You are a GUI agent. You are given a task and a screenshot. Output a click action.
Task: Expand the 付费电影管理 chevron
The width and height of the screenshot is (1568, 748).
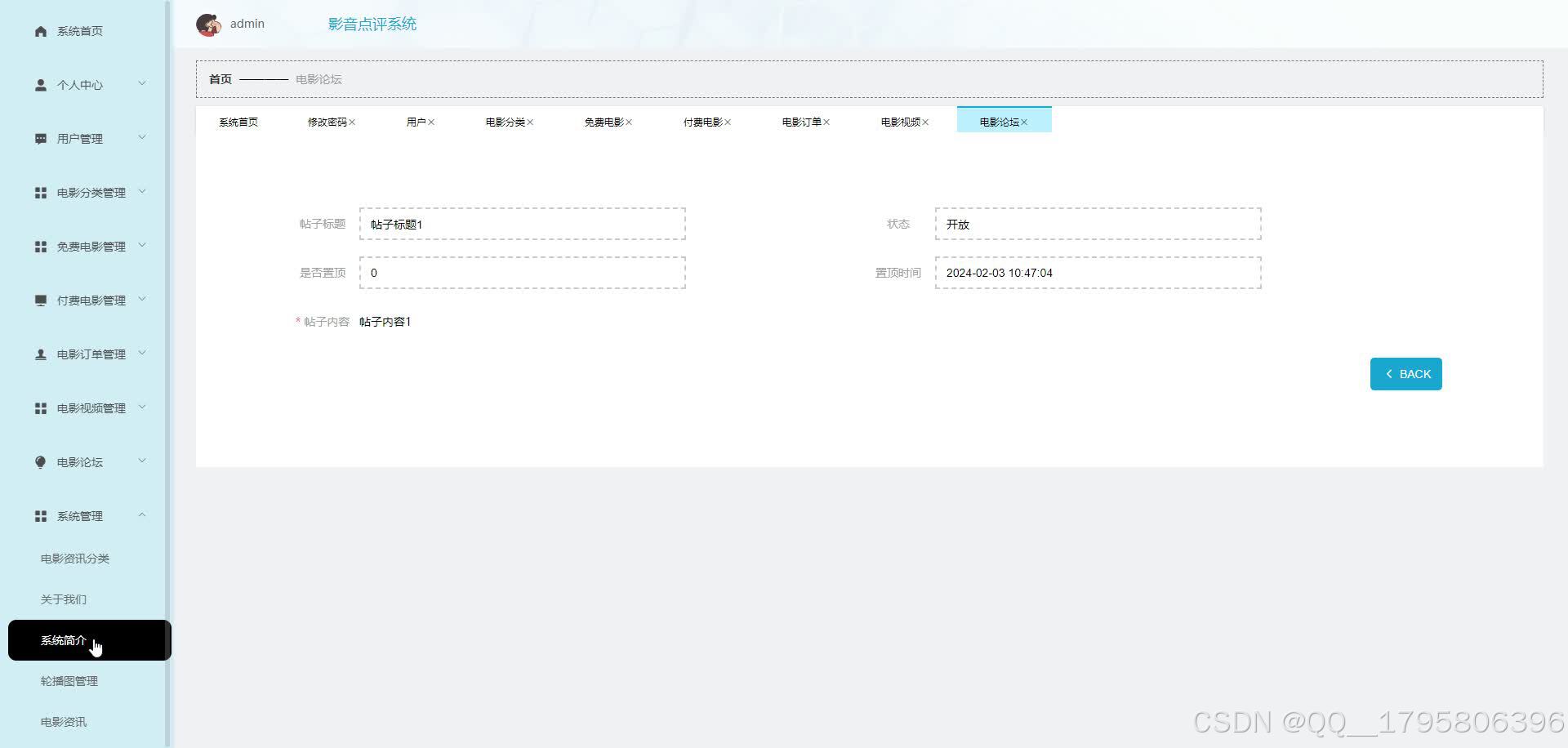pos(142,299)
